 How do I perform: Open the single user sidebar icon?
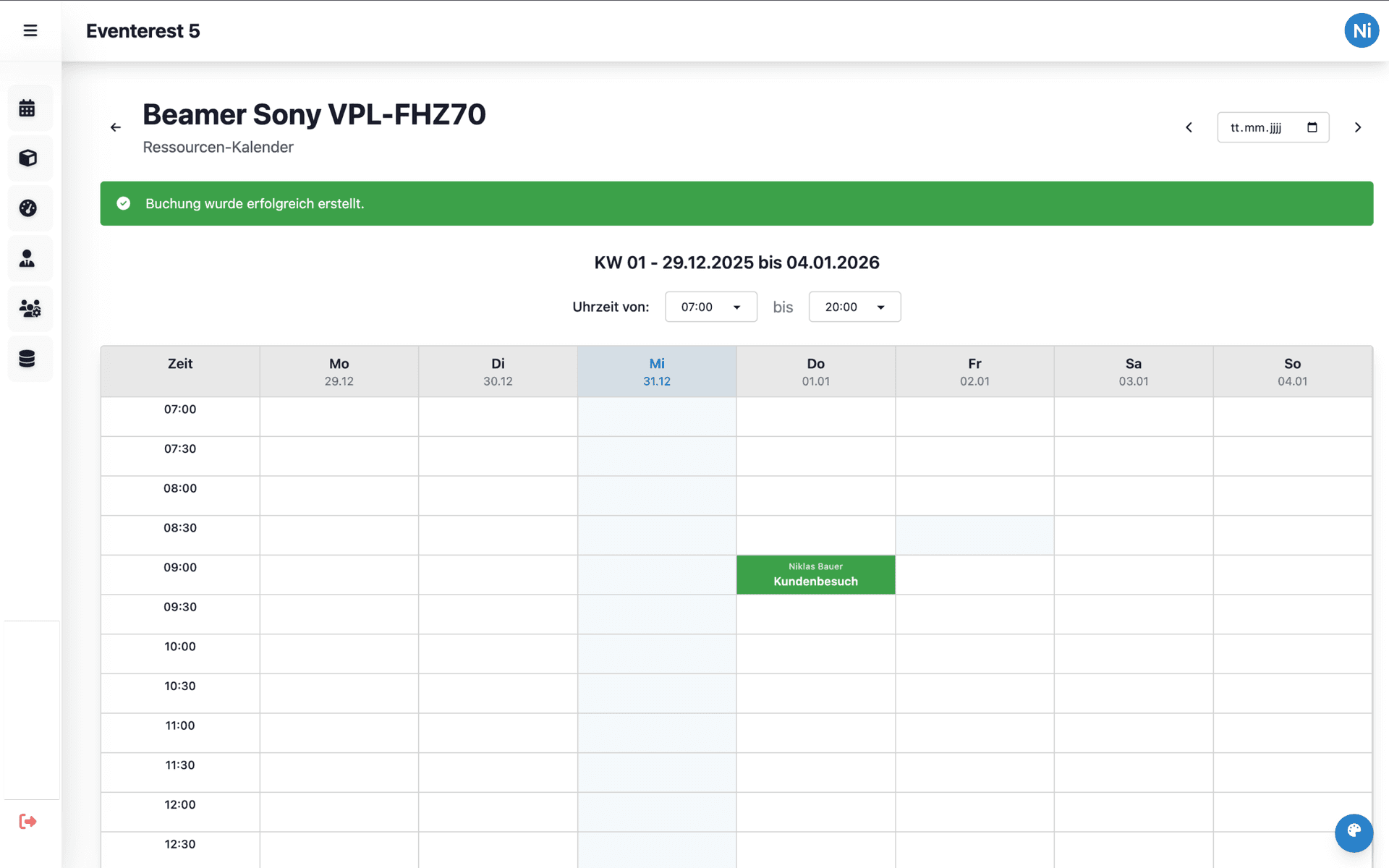27,258
